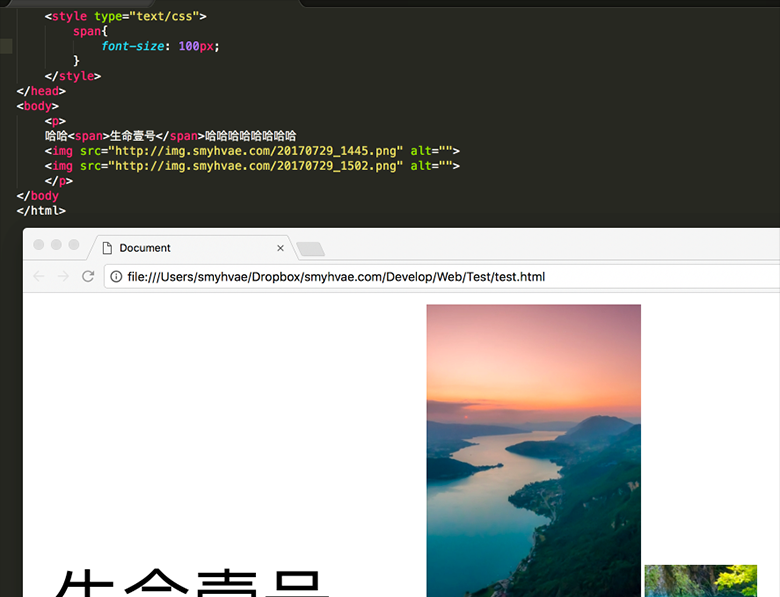Click the browser window zoom dot
Screen dimensions: 780x597
pyautogui.click(x=74, y=244)
